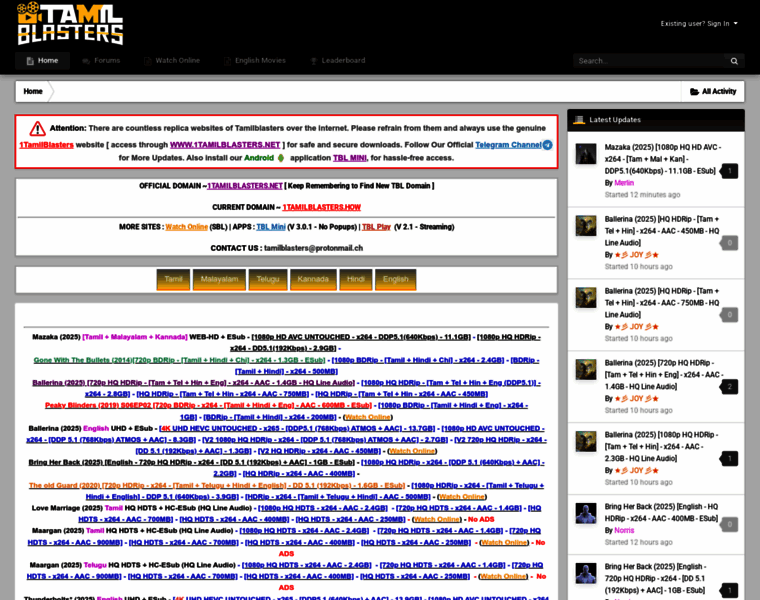Click Mazaka post avatar thumbnail
Screen dimensions: 760x600
[x=586, y=154]
